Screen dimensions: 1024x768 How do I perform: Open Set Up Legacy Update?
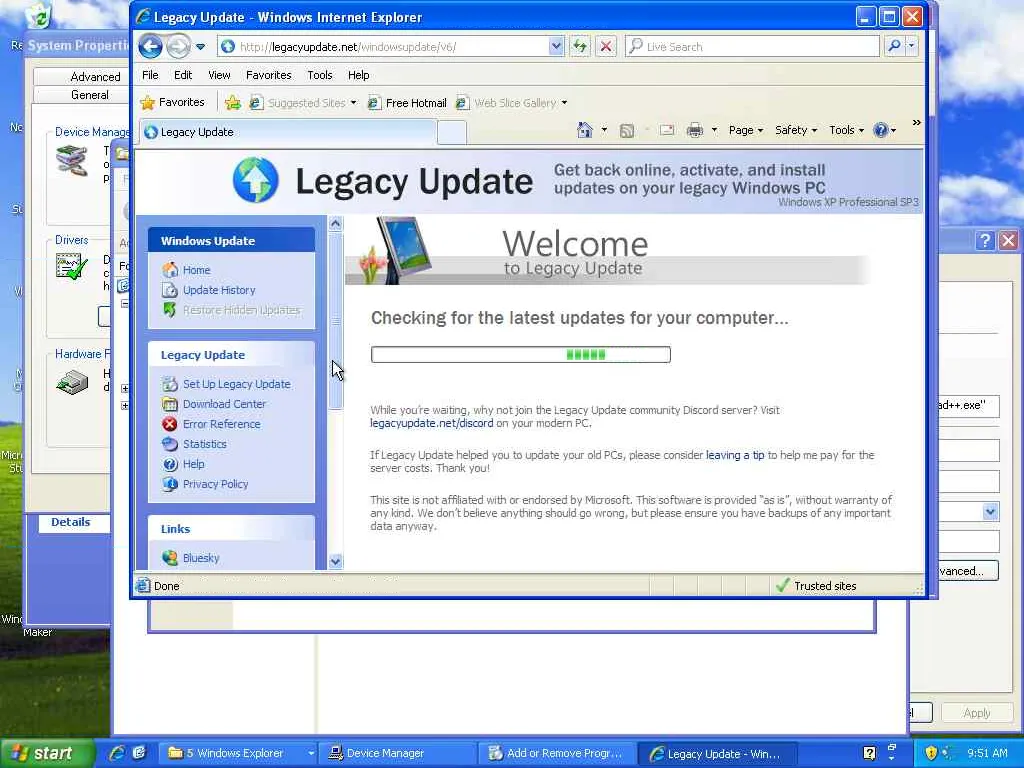pos(236,384)
